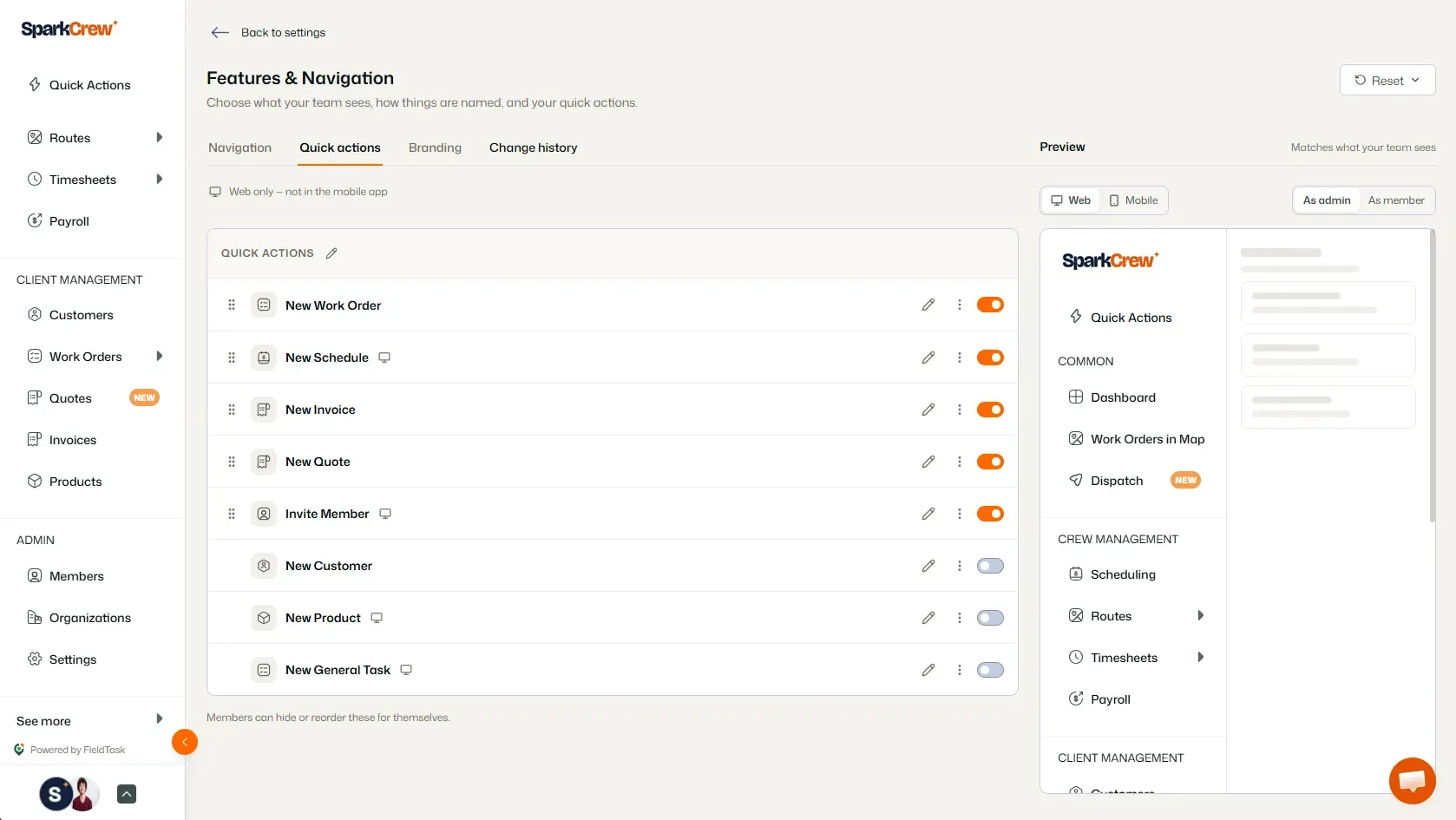Turn on the New Product toggle
The height and width of the screenshot is (820, 1456).
click(990, 618)
